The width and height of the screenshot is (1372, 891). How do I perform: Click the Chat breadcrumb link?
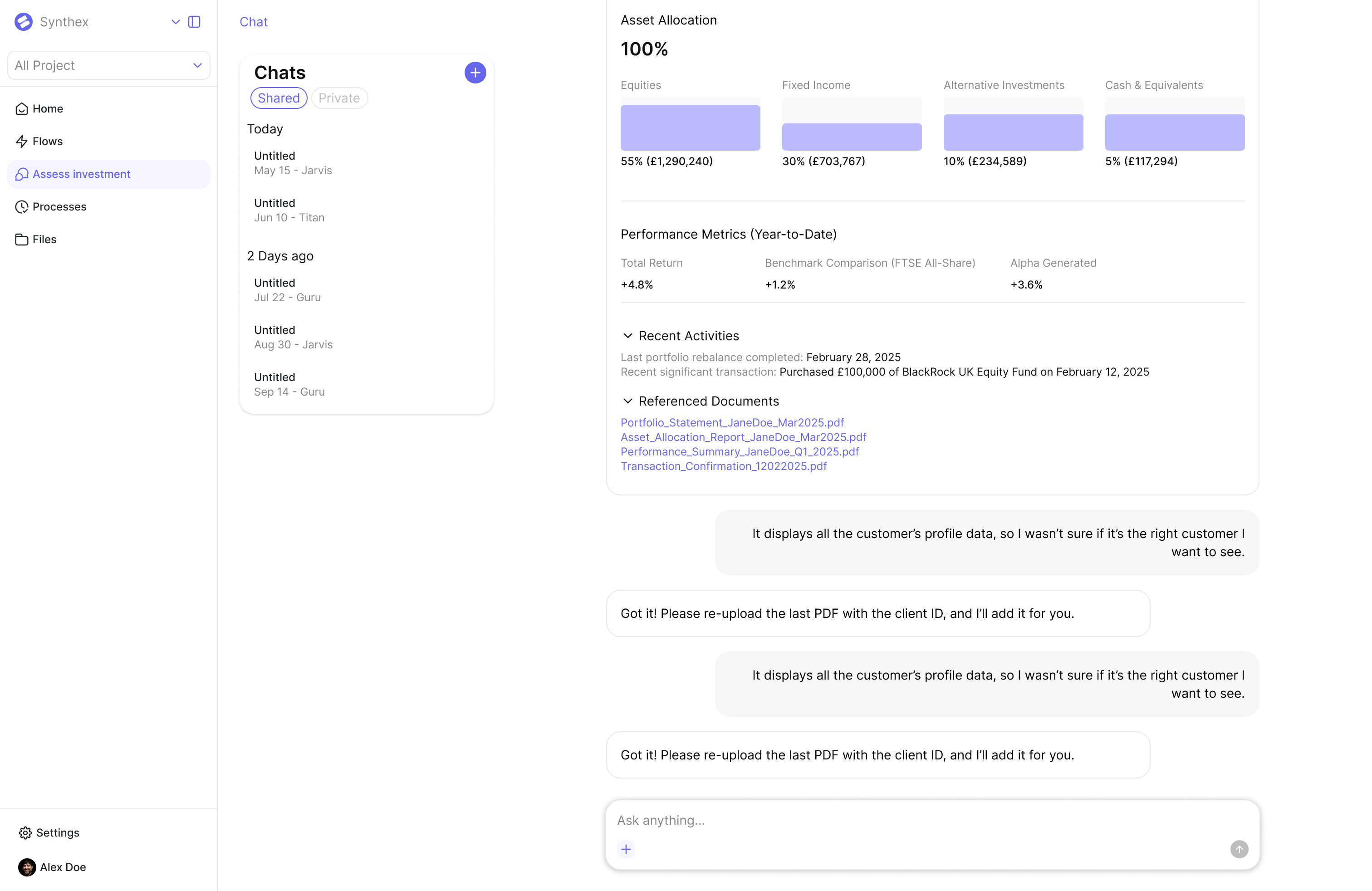coord(254,22)
